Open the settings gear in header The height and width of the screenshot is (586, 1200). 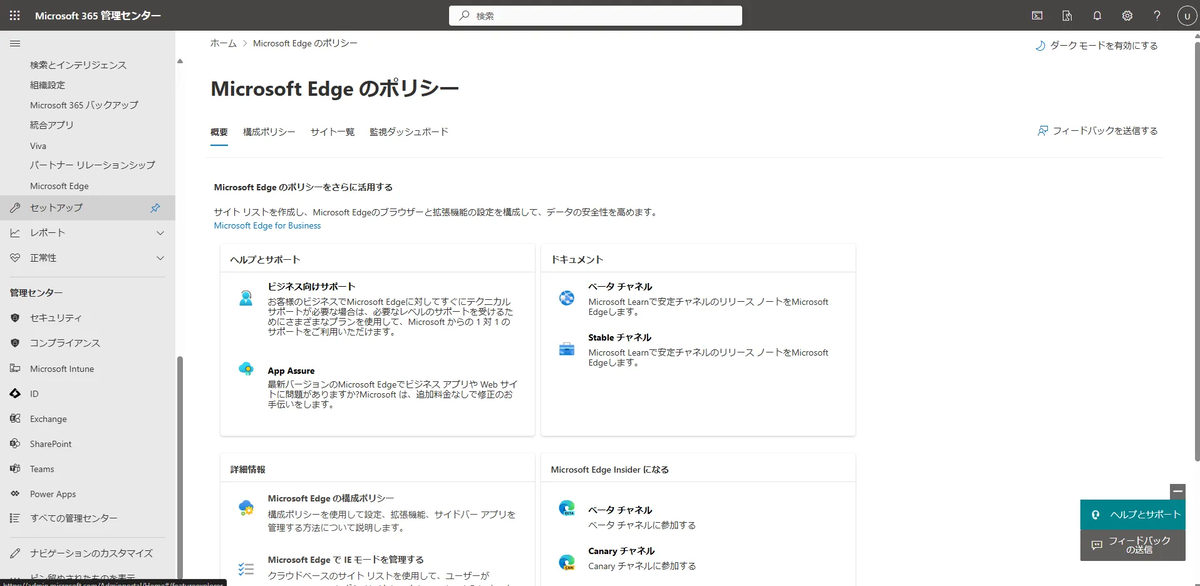1127,16
